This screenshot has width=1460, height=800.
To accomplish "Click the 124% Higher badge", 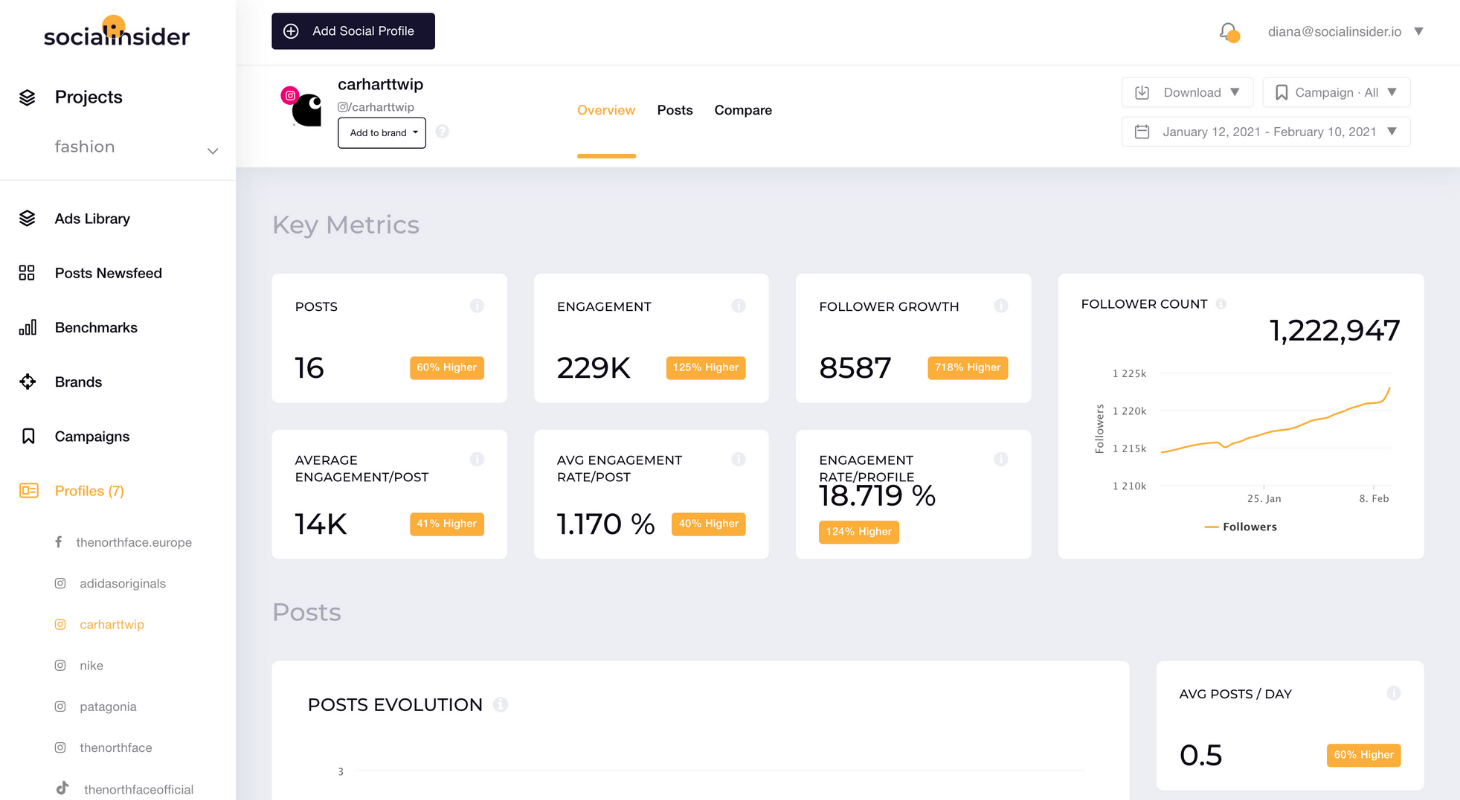I will (859, 532).
